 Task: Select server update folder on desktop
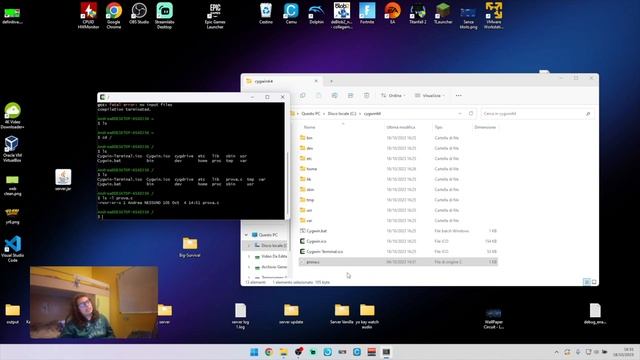click(291, 313)
